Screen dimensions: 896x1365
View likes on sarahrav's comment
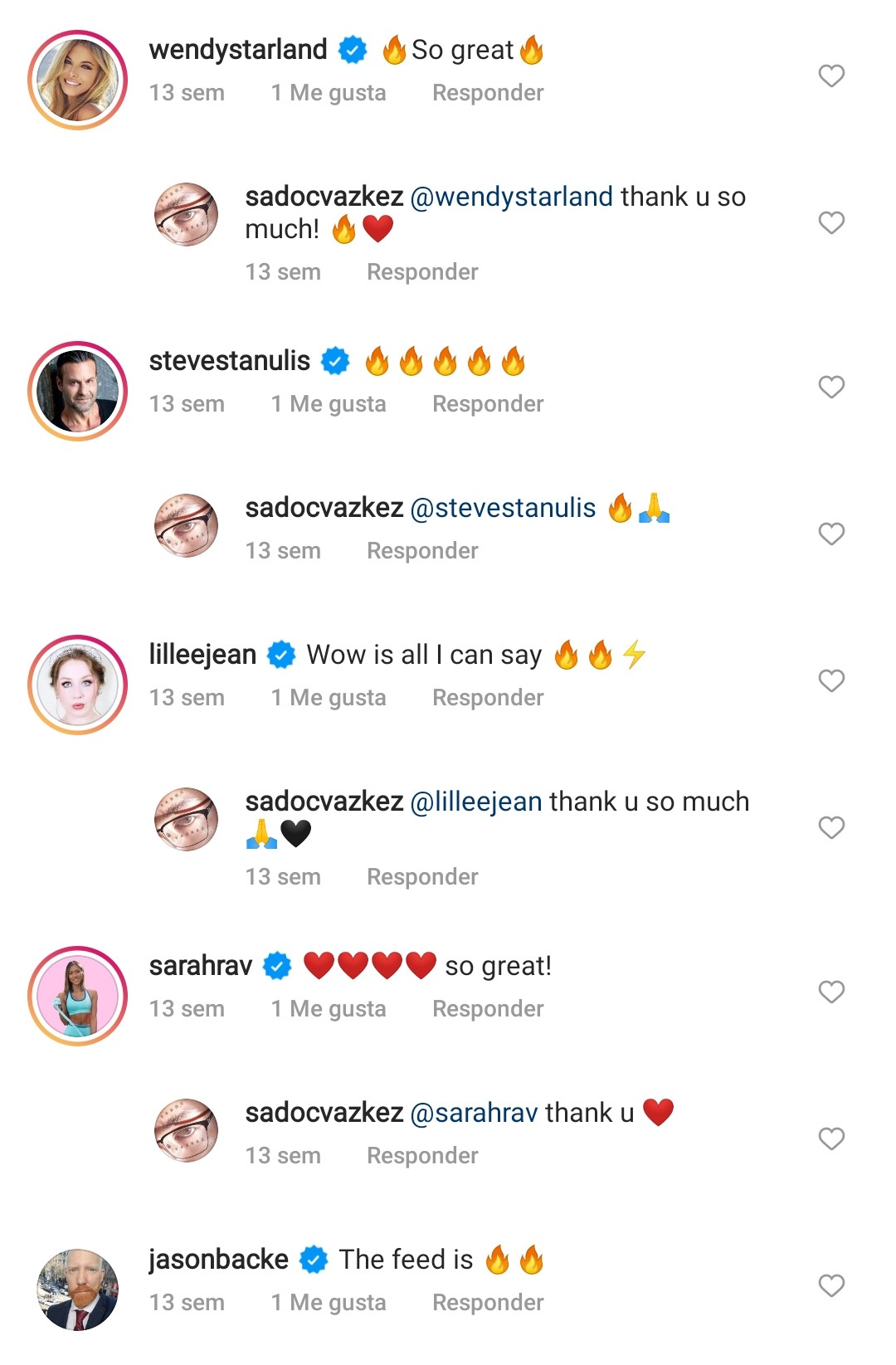329,1009
